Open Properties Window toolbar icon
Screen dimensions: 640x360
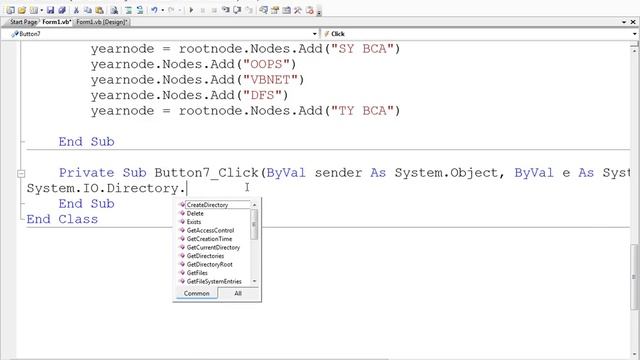[x=275, y=10]
